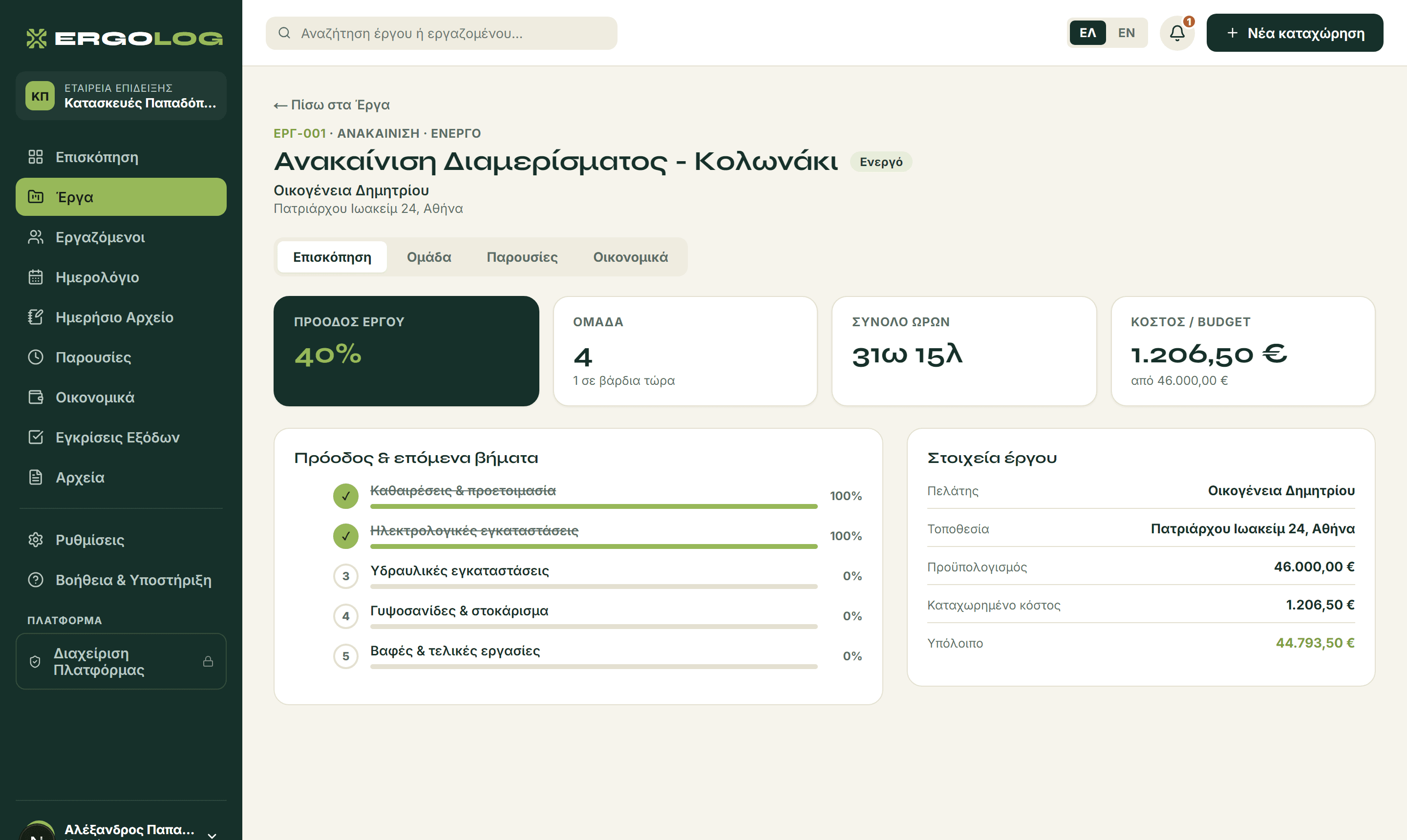
Task: Click the Νέα καταχώρηση button
Action: tap(1294, 33)
